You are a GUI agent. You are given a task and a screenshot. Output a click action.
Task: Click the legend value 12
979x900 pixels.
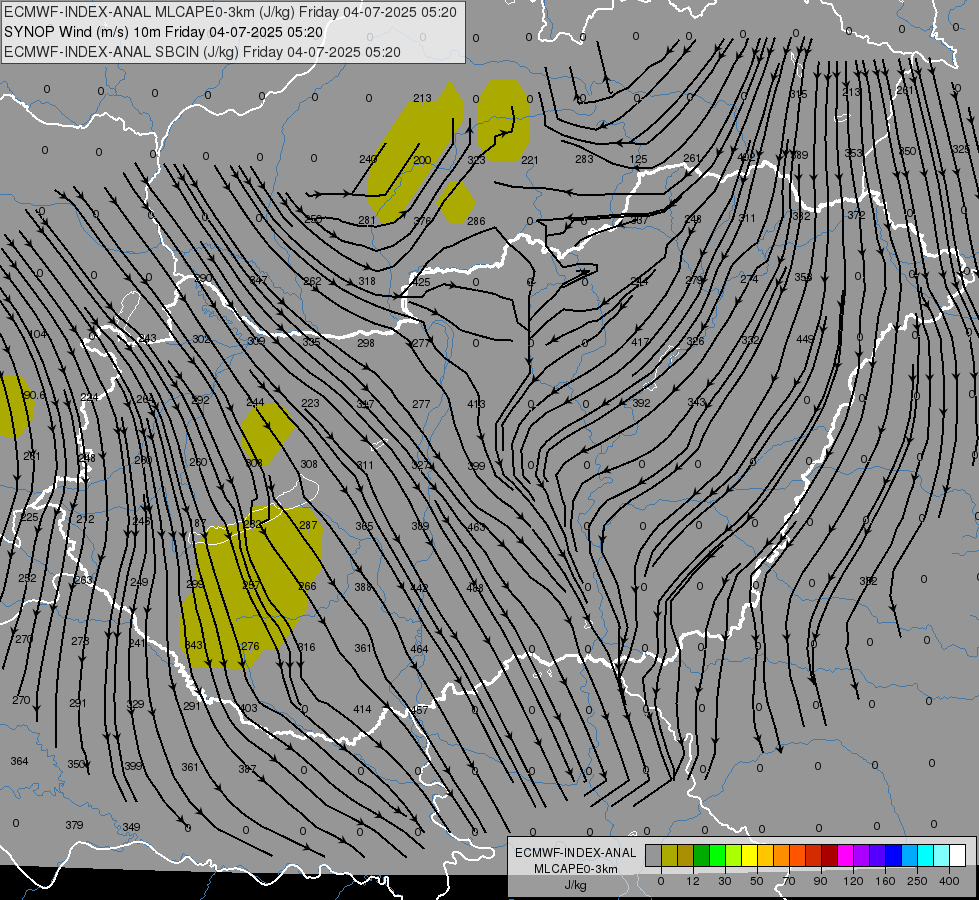tap(693, 881)
